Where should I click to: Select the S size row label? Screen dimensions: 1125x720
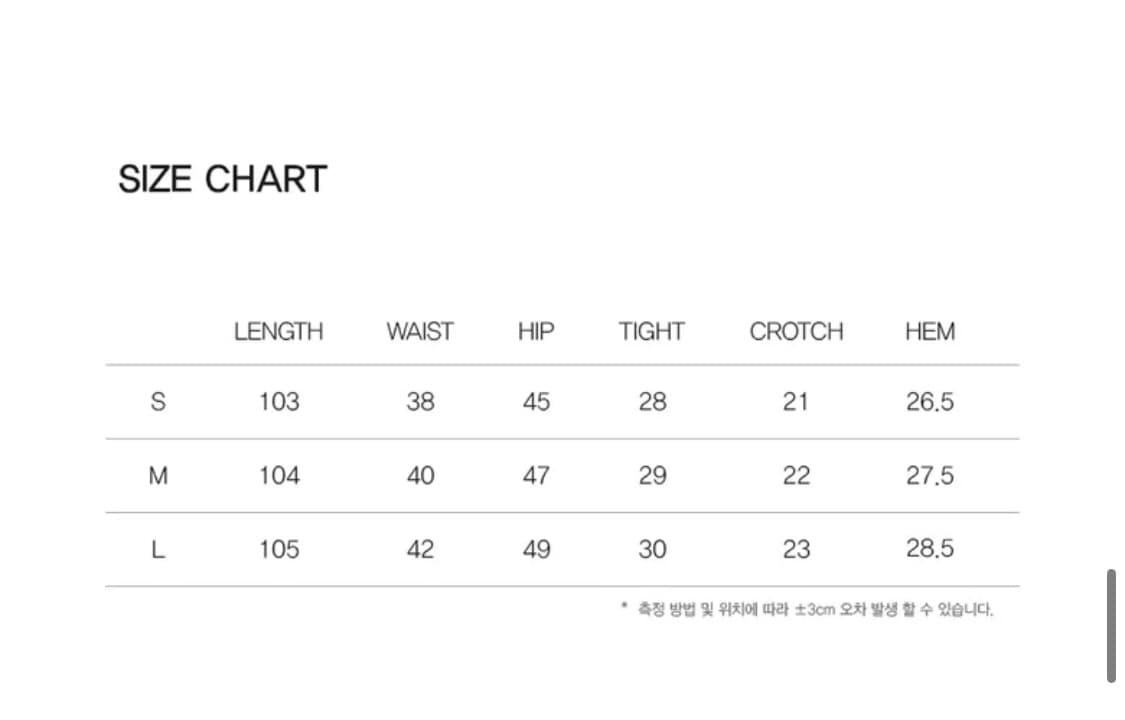click(x=158, y=402)
